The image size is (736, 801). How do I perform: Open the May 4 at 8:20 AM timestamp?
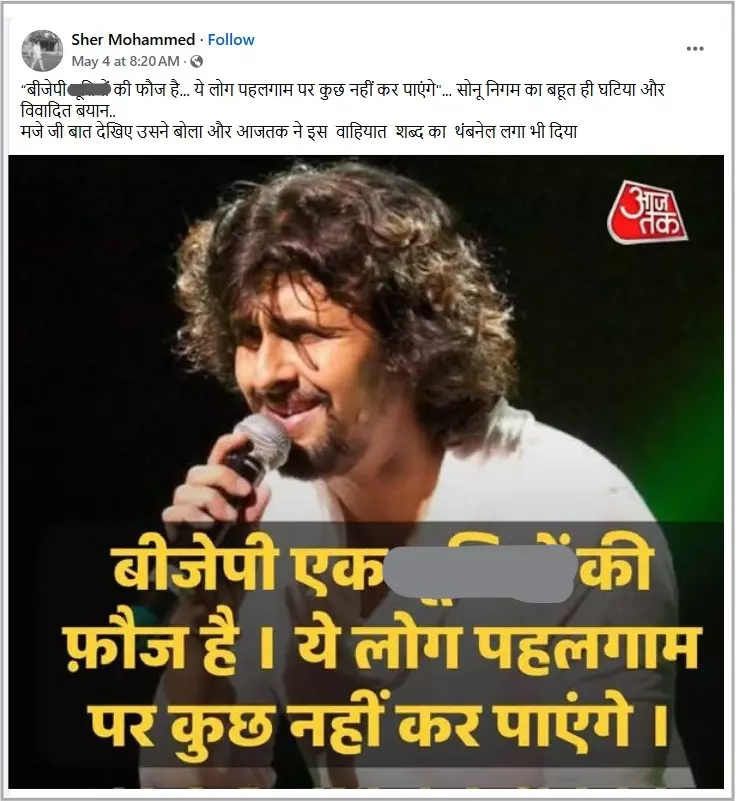(x=126, y=61)
